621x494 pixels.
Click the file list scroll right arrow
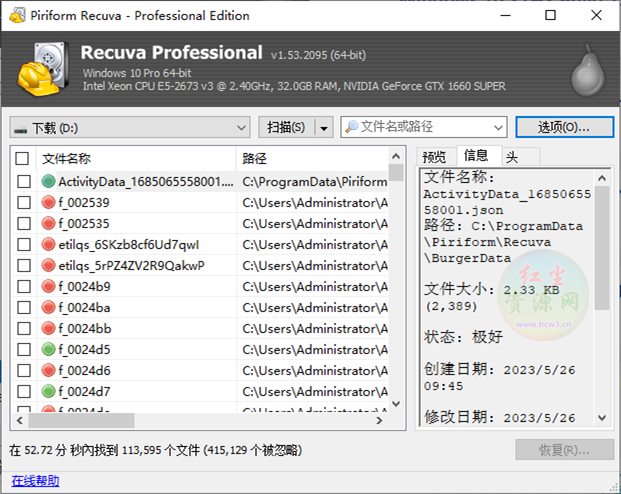click(379, 420)
